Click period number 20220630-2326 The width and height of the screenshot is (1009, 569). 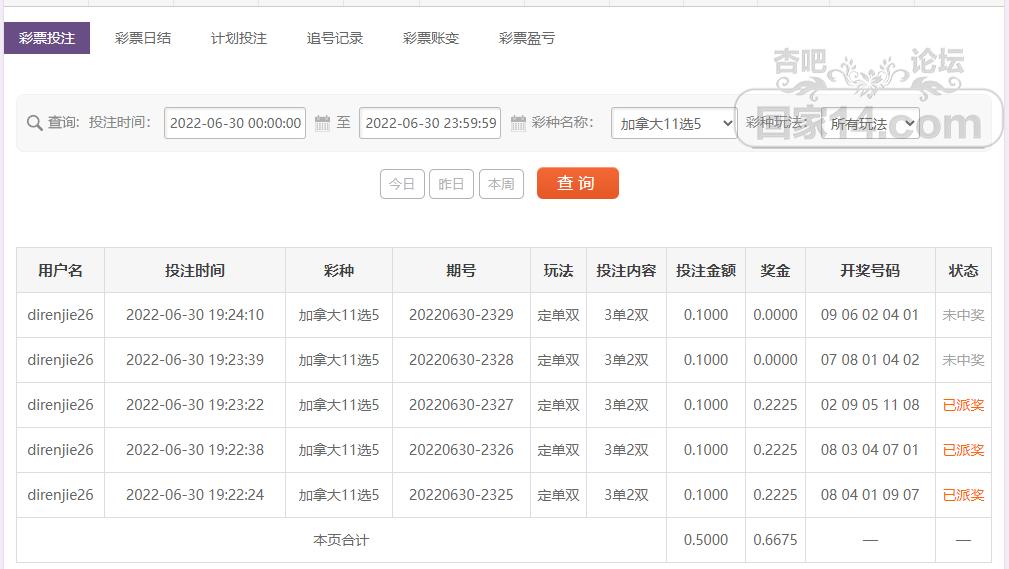(461, 450)
